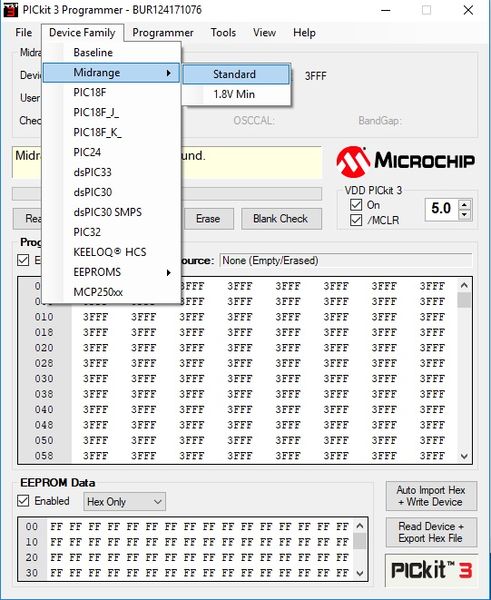Select KEELOQ HCS device family

111,252
